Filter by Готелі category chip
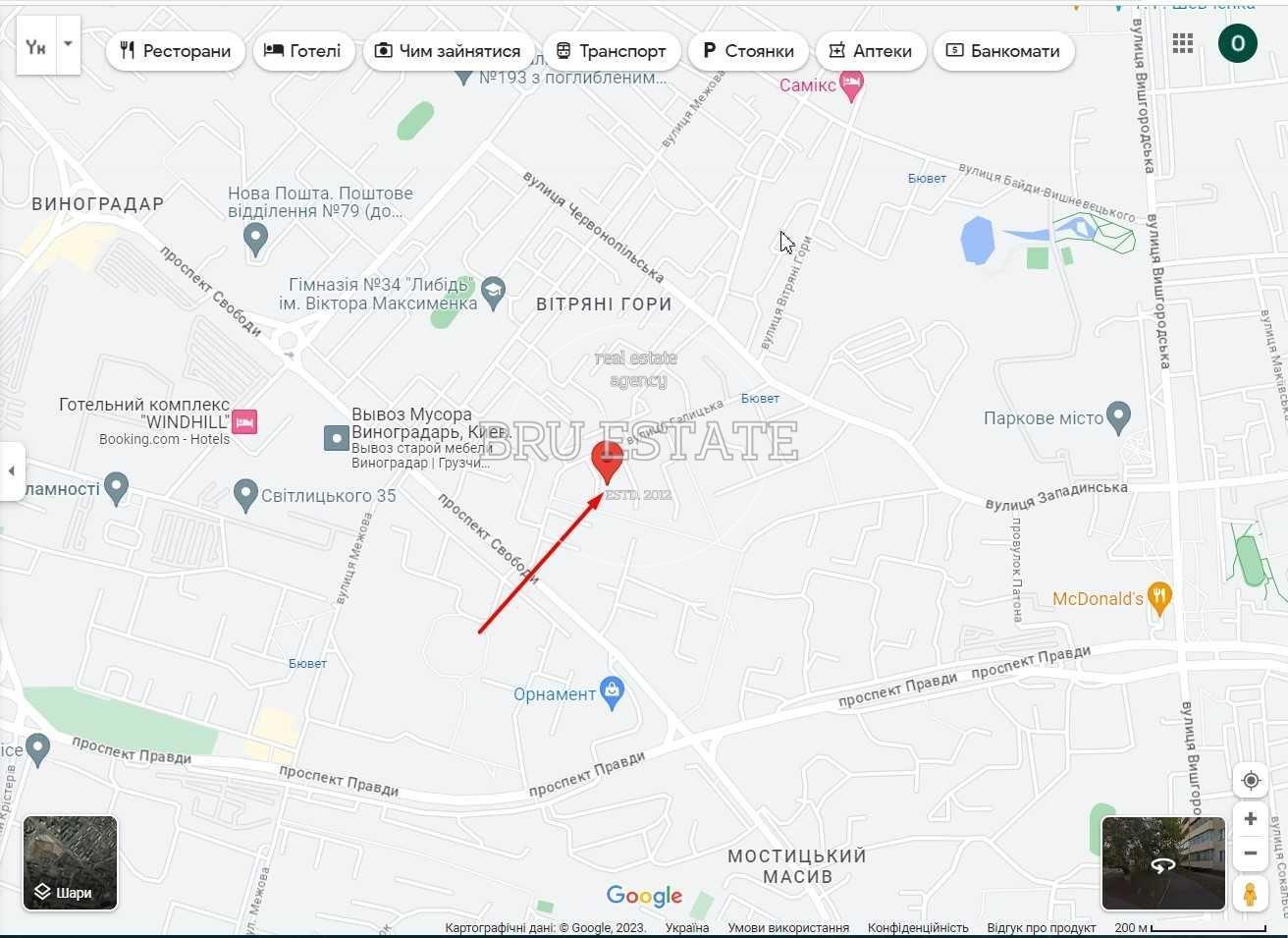The height and width of the screenshot is (938, 1288). [302, 51]
